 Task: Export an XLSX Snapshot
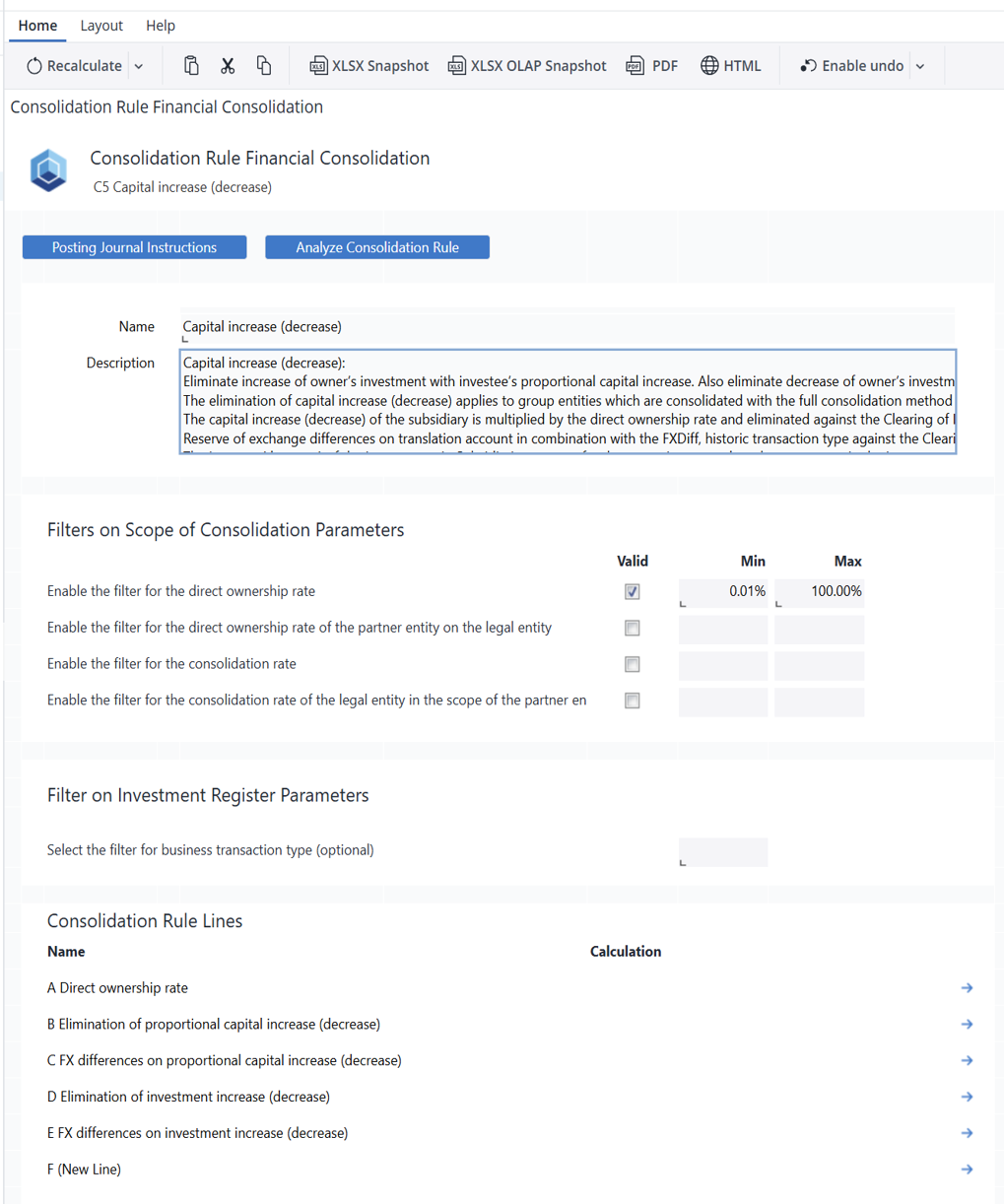(369, 66)
